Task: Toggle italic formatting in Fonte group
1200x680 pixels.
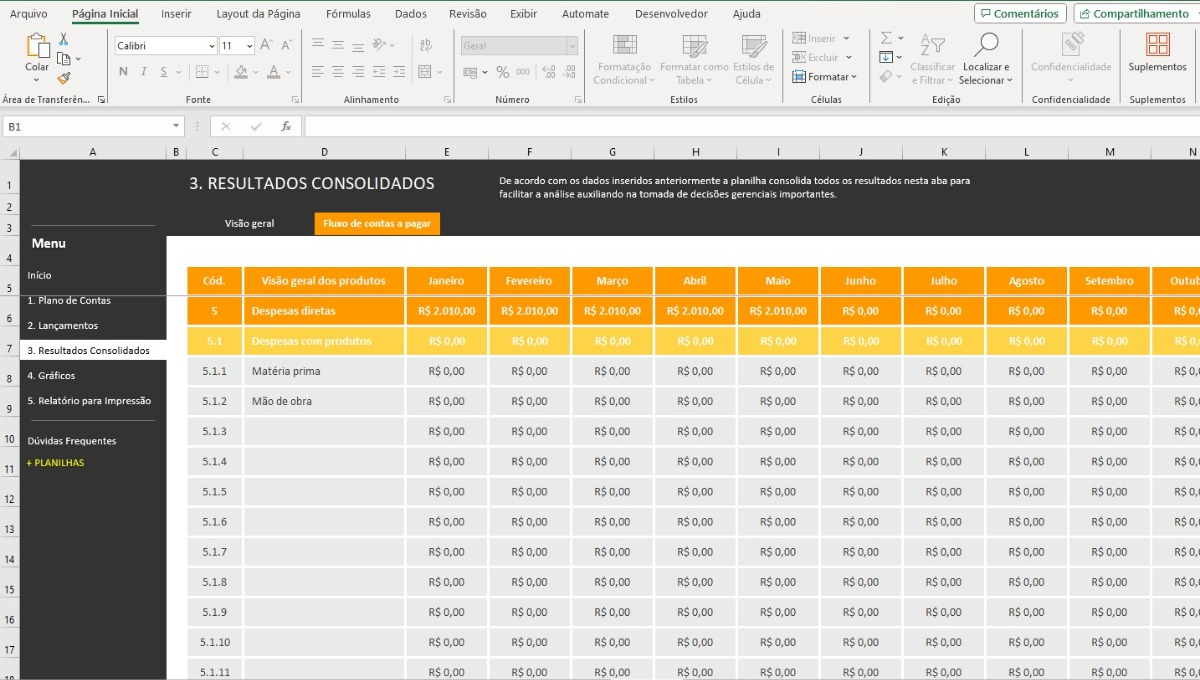Action: tap(143, 72)
